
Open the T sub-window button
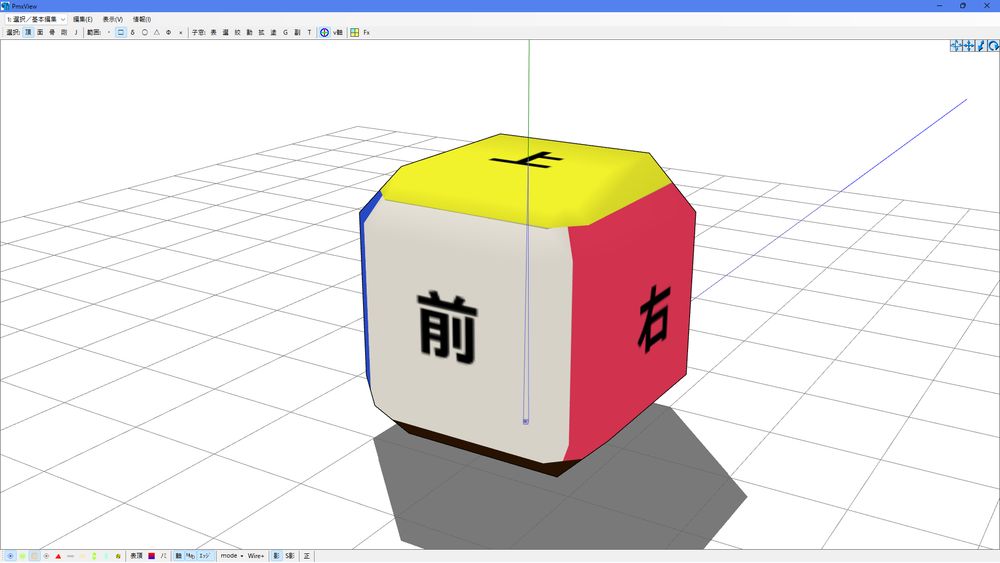pyautogui.click(x=309, y=32)
